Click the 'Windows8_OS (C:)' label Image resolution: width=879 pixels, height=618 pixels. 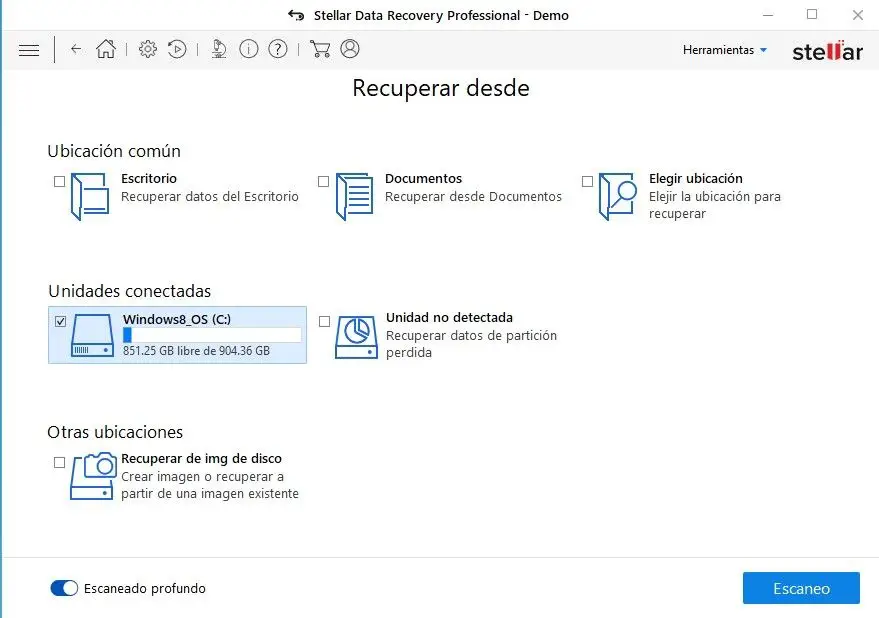point(177,319)
